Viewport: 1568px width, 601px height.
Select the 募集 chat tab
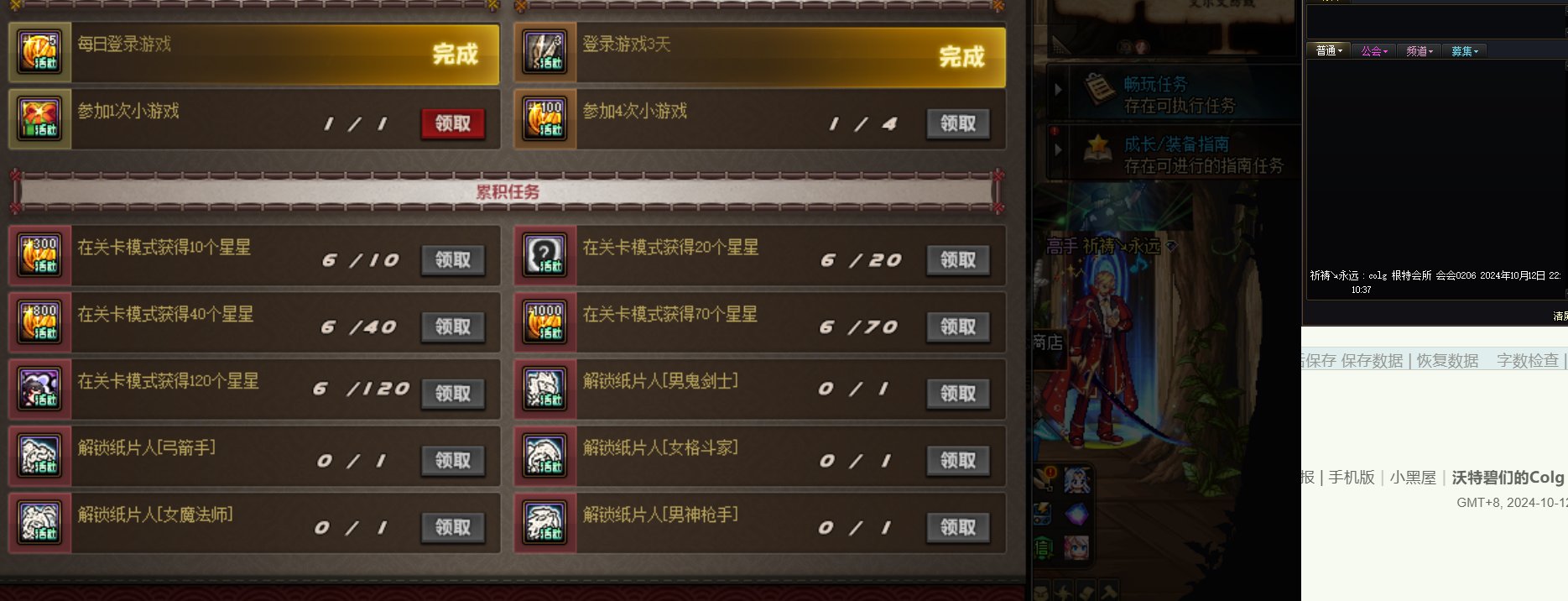[1465, 51]
